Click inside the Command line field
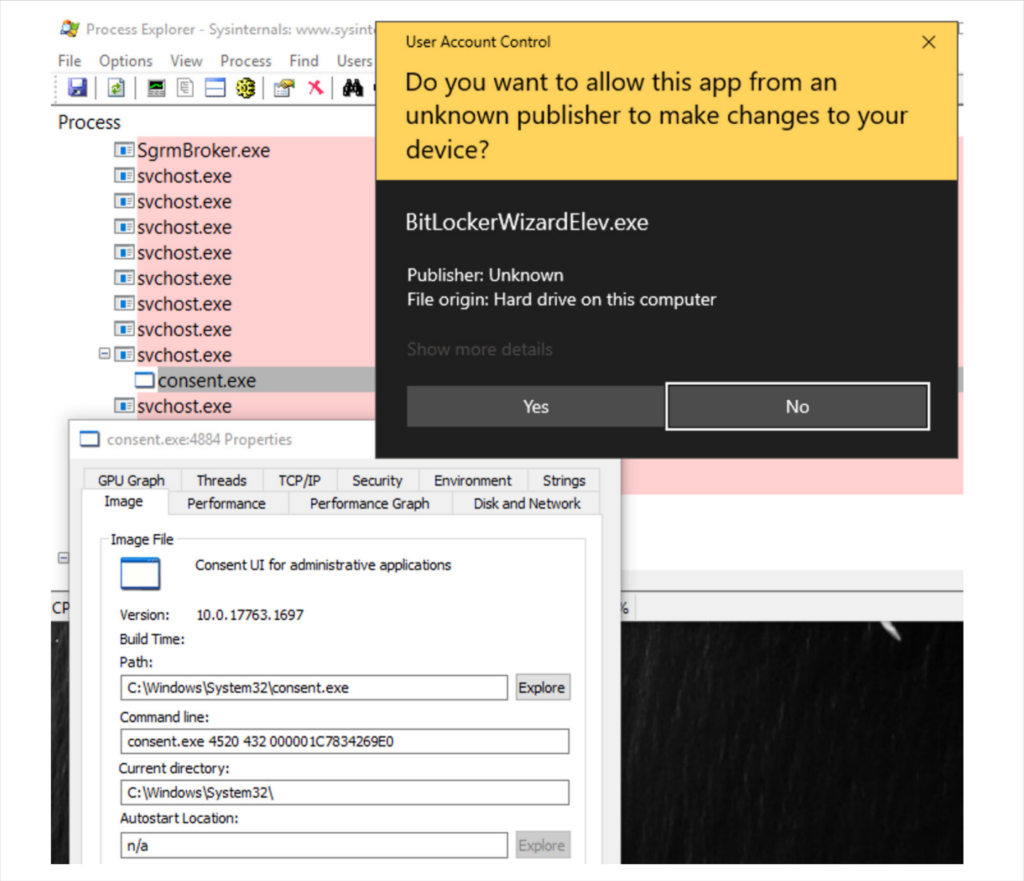The width and height of the screenshot is (1024, 881). tap(345, 741)
